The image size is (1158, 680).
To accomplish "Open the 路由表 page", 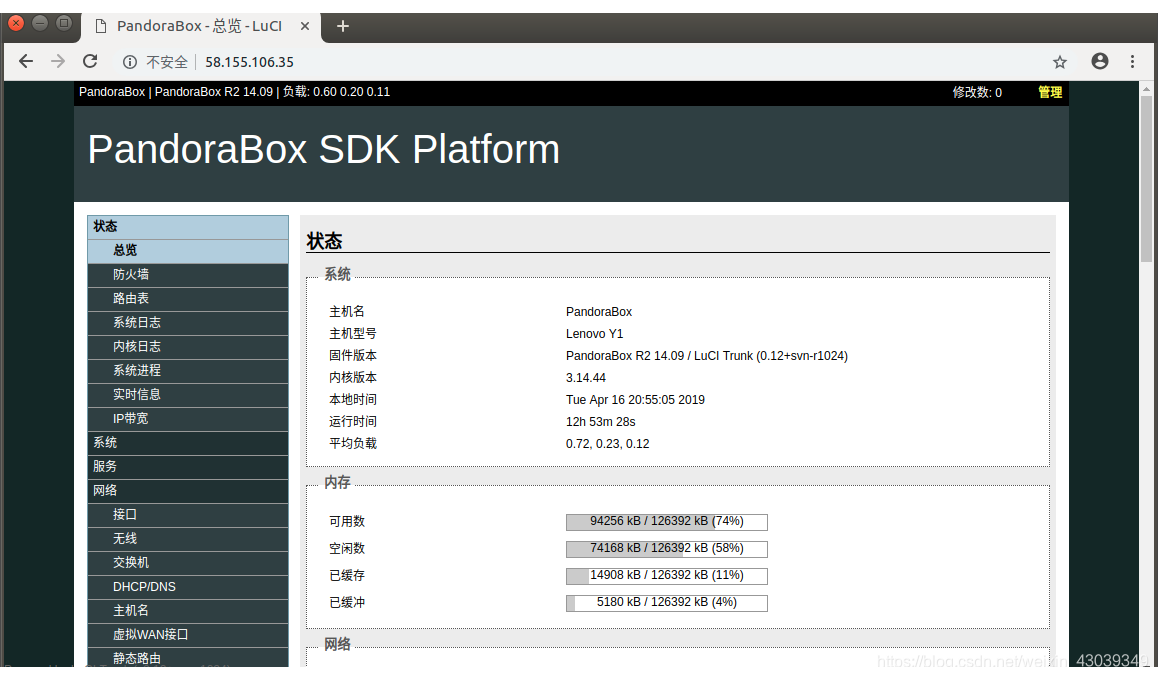I will (188, 299).
